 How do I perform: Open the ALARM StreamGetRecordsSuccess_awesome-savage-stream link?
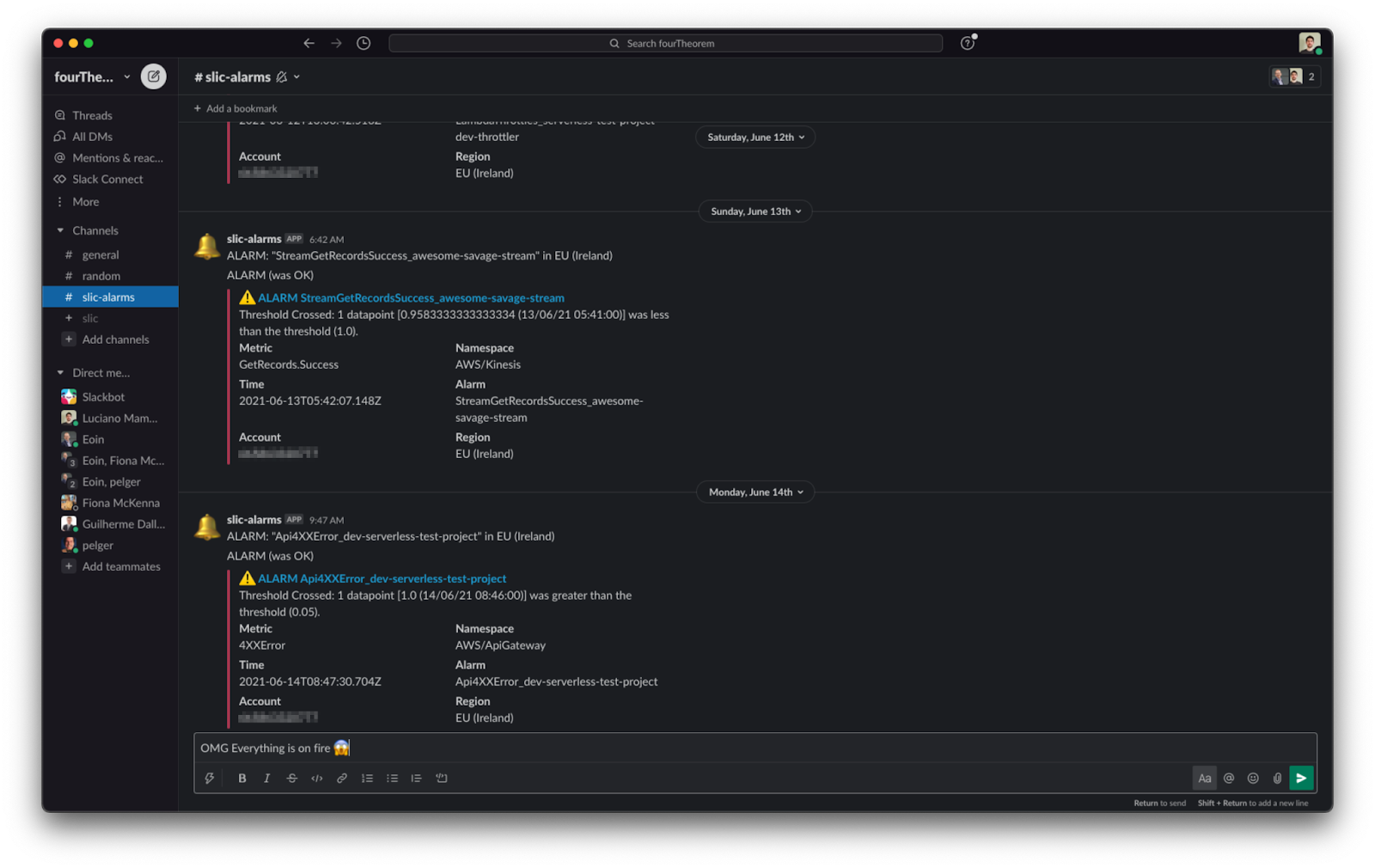[x=411, y=298]
